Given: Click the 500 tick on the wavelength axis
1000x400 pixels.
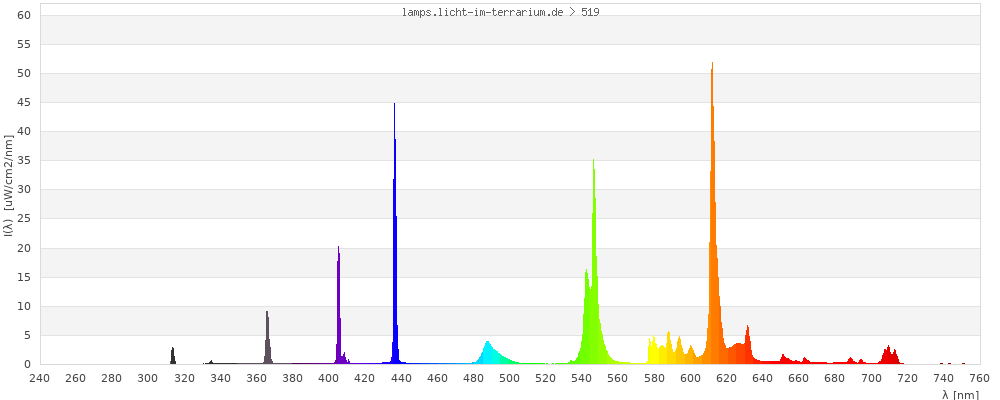Looking at the screenshot, I should click(510, 378).
